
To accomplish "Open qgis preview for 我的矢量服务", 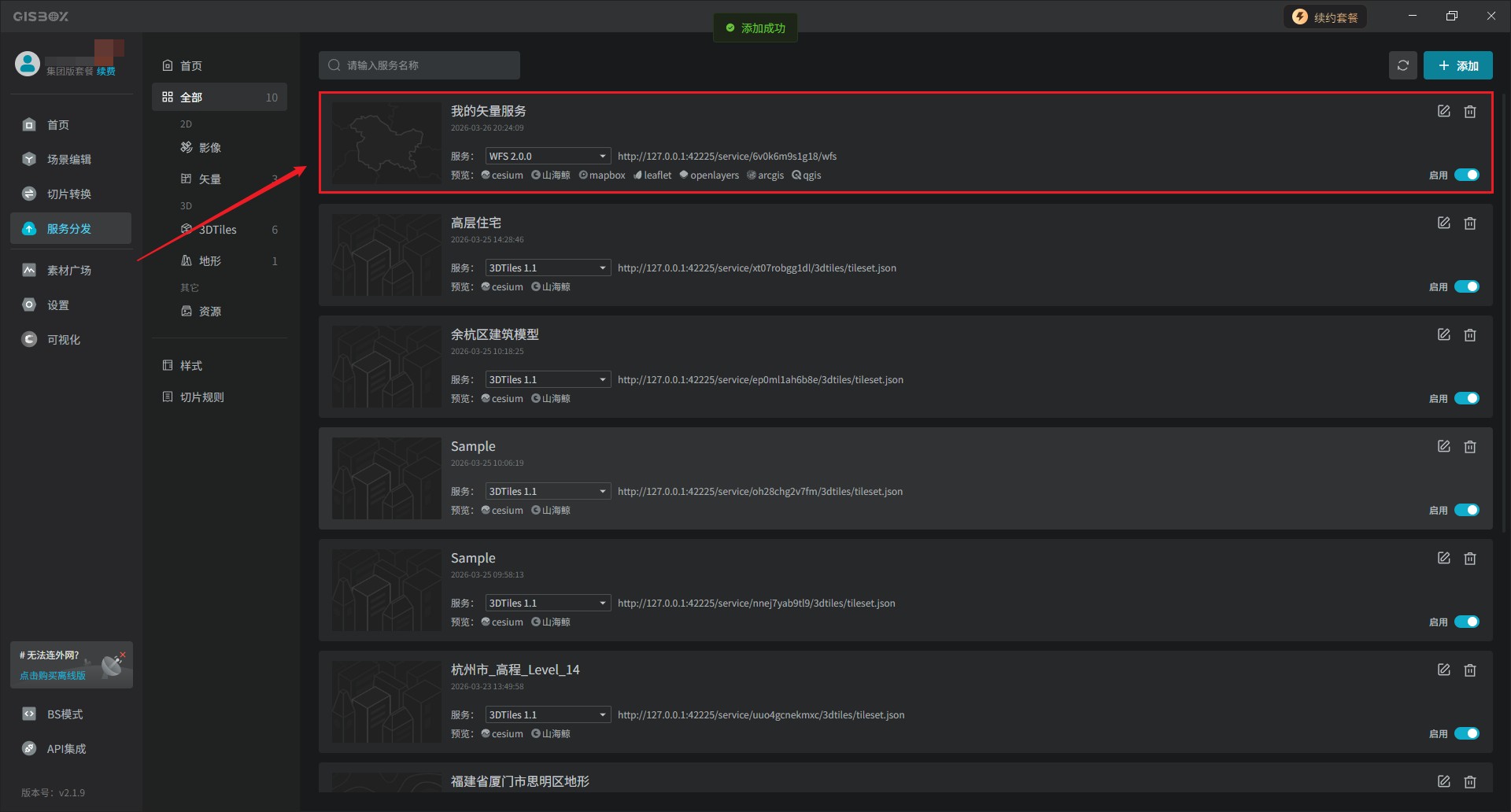I will pyautogui.click(x=807, y=175).
